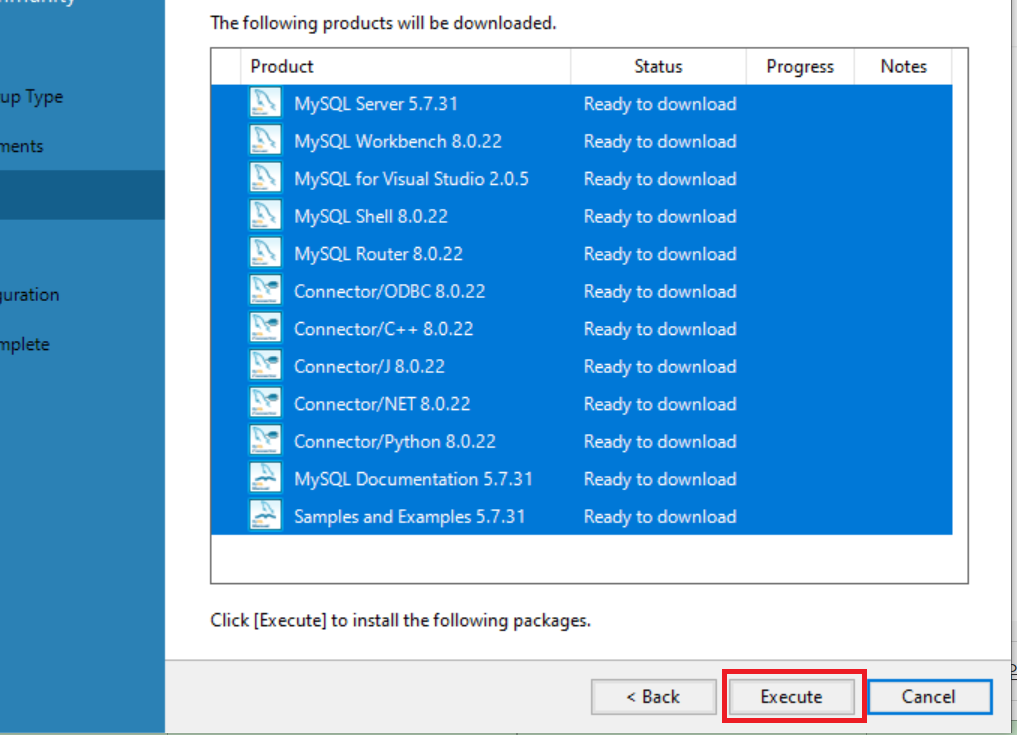Click Execute to start downloading packages
1017x735 pixels.
click(x=791, y=697)
